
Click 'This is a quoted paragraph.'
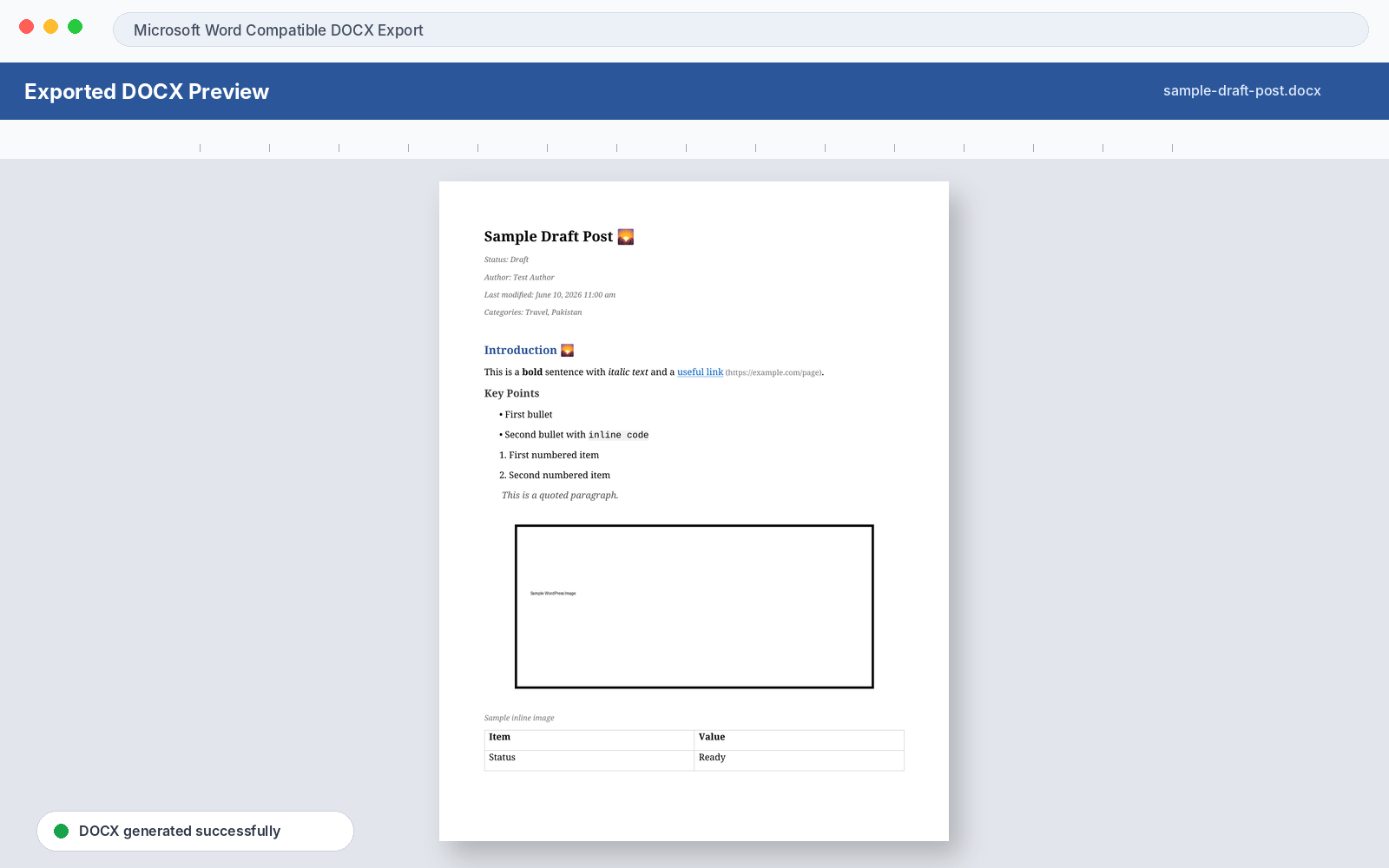tap(560, 496)
